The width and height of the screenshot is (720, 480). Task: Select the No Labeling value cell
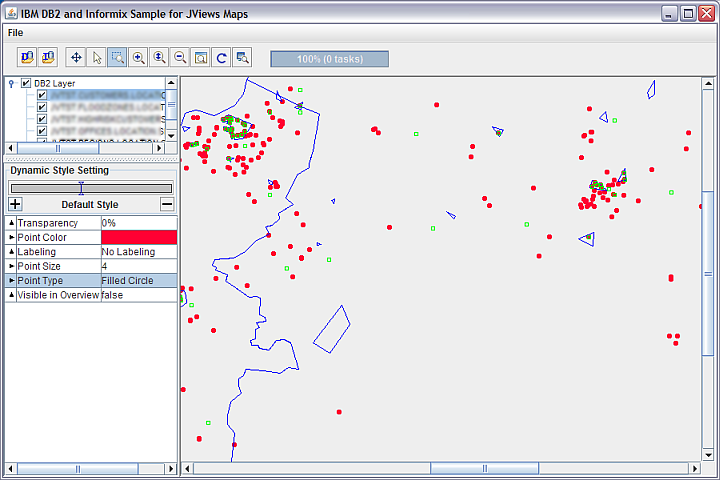click(x=139, y=252)
